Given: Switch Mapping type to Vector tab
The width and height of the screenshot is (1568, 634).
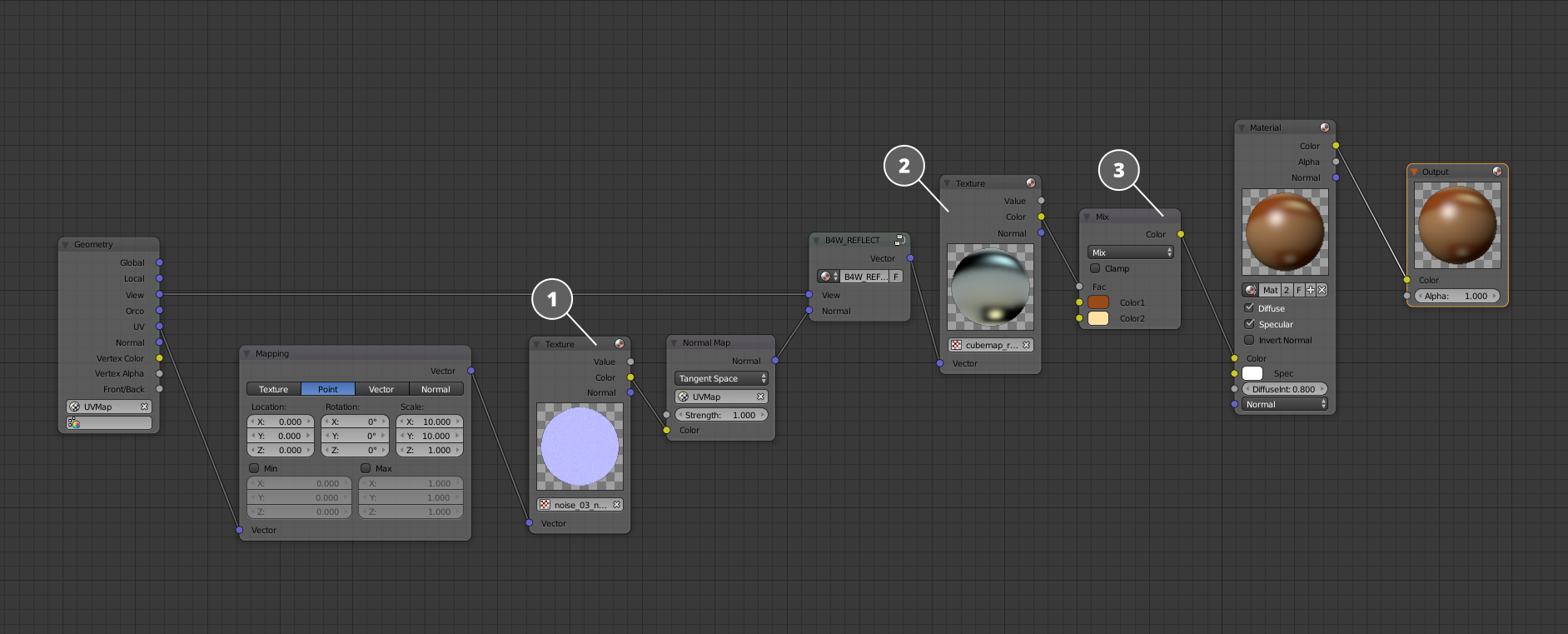Looking at the screenshot, I should pyautogui.click(x=381, y=389).
